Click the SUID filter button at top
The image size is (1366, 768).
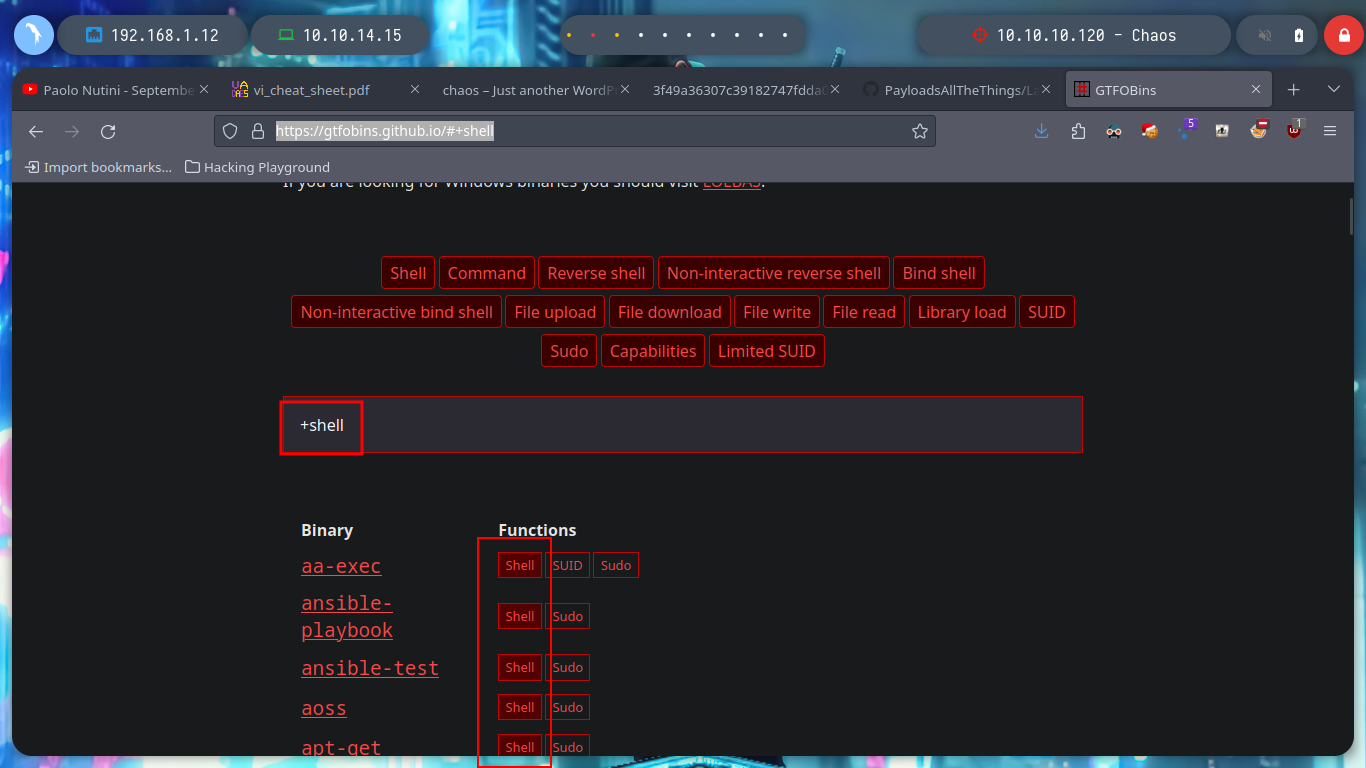pos(1047,312)
